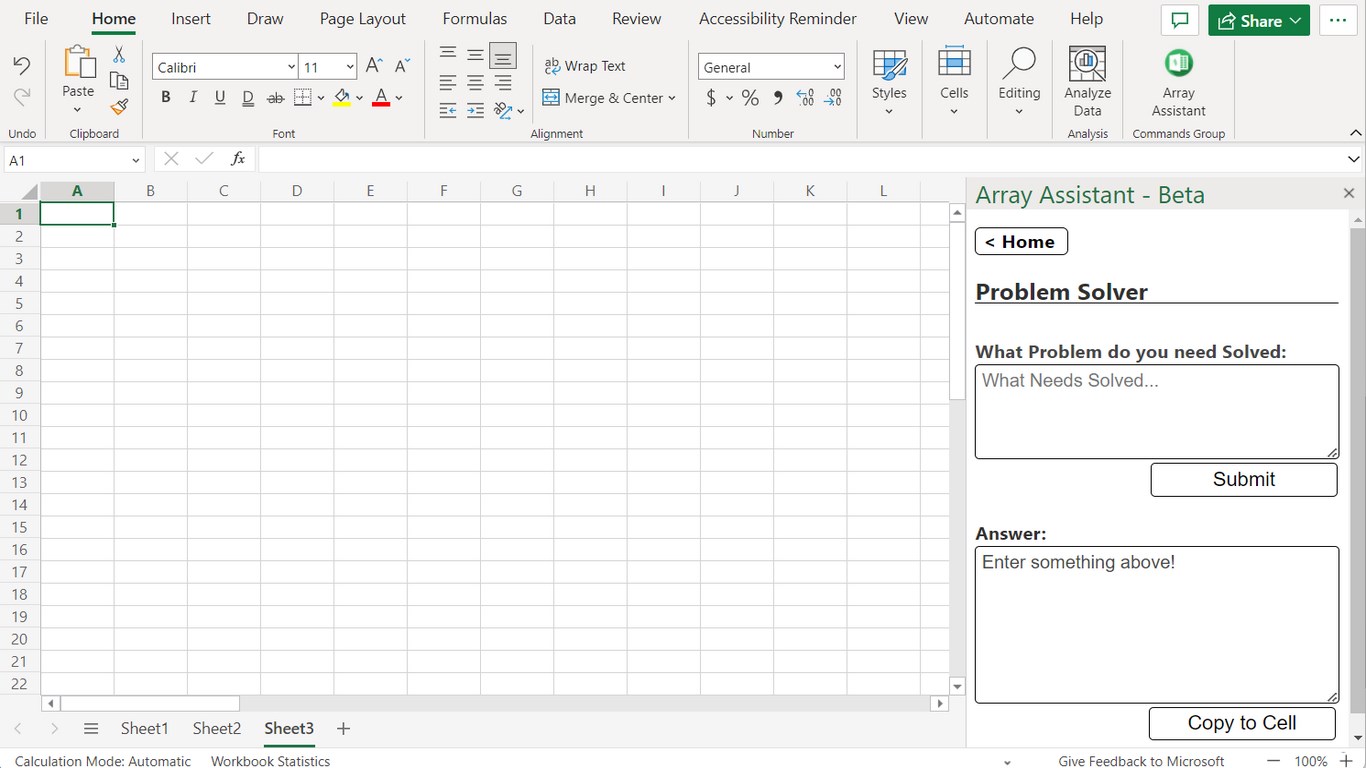Toggle Italic formatting
Image resolution: width=1366 pixels, height=768 pixels.
point(193,98)
